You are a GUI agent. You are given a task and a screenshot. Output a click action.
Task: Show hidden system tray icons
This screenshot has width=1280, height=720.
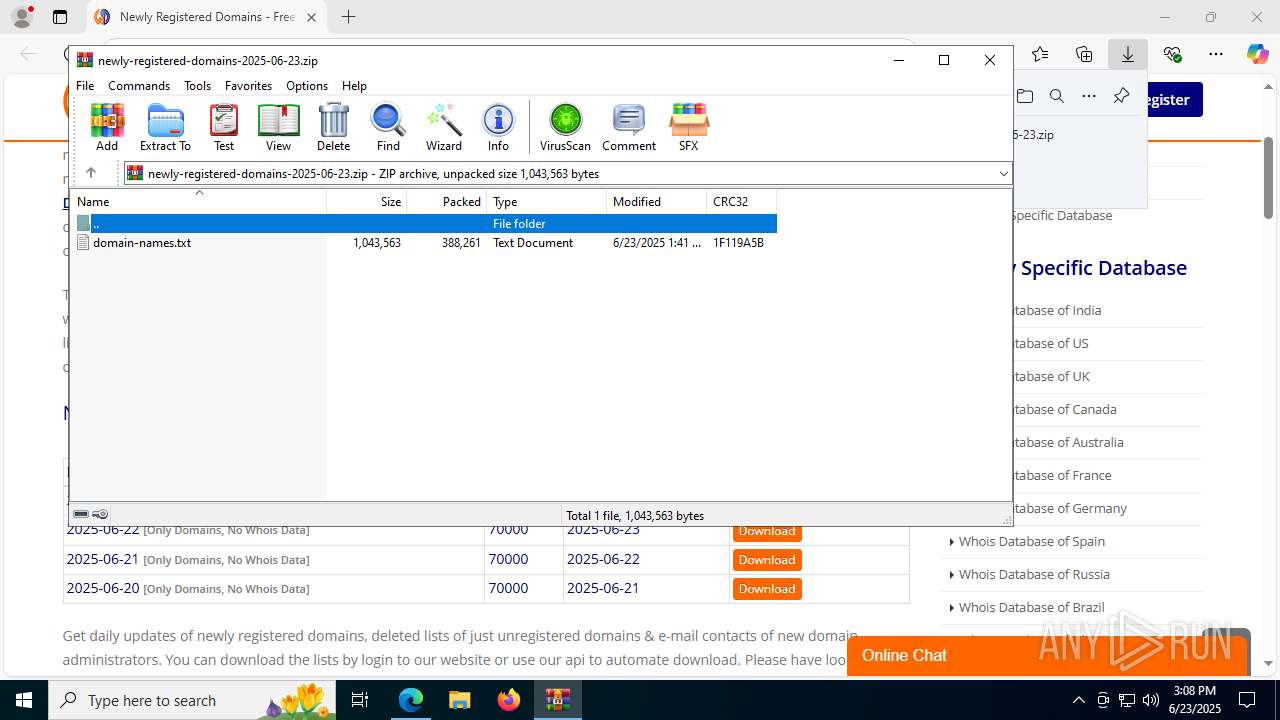point(1078,700)
